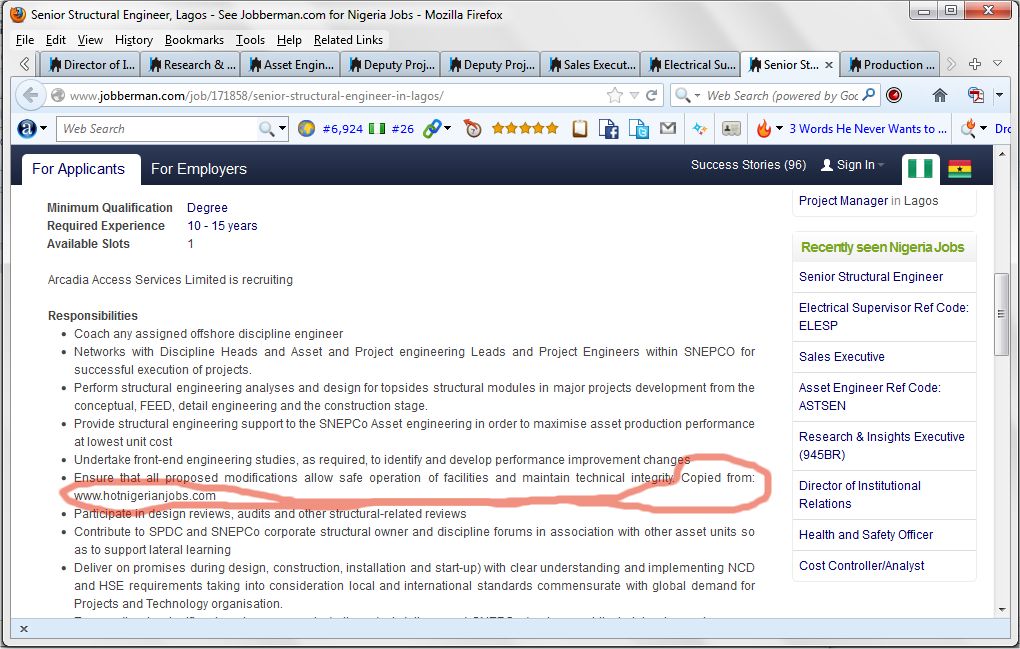
Task: Open the toolbar overflow dropdown beside the PDF icon
Action: (x=1000, y=96)
